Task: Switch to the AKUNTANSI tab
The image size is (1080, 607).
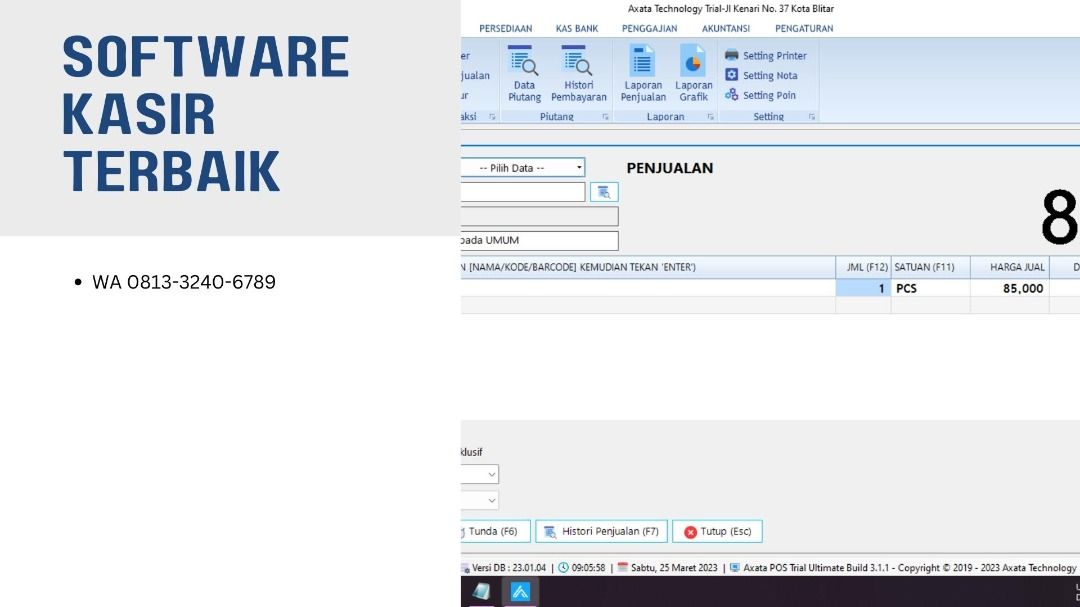Action: click(x=725, y=29)
